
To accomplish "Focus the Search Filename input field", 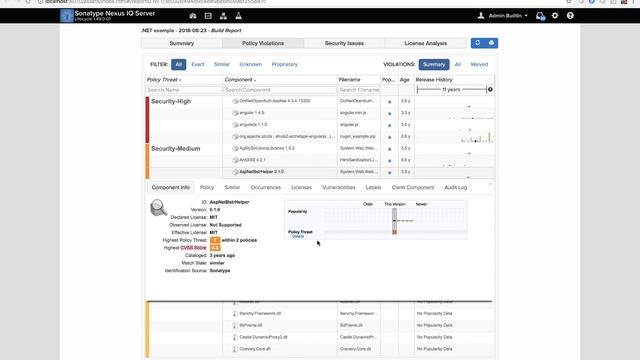I will click(x=359, y=90).
